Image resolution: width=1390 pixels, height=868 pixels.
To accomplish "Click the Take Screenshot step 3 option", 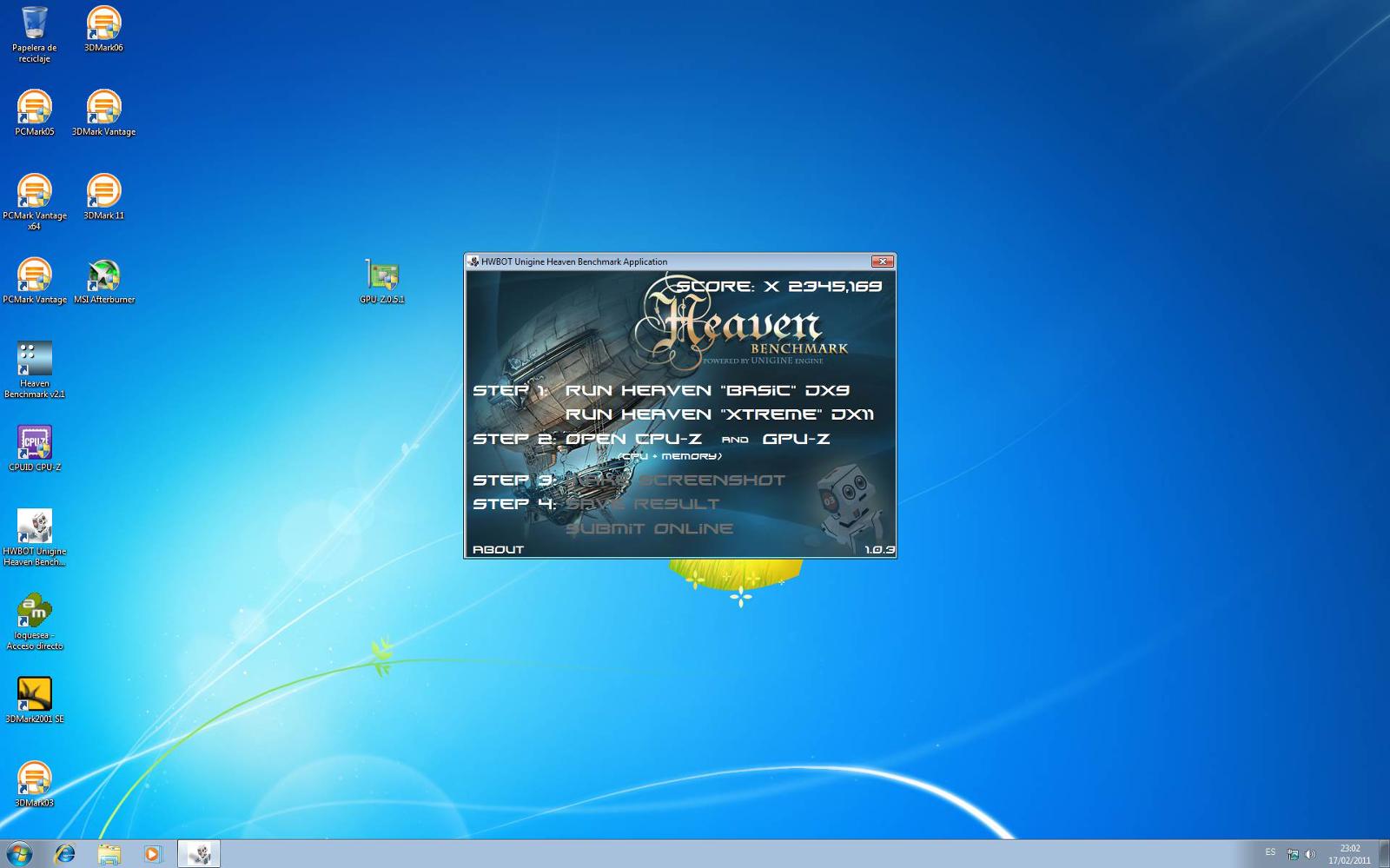I will click(x=675, y=480).
